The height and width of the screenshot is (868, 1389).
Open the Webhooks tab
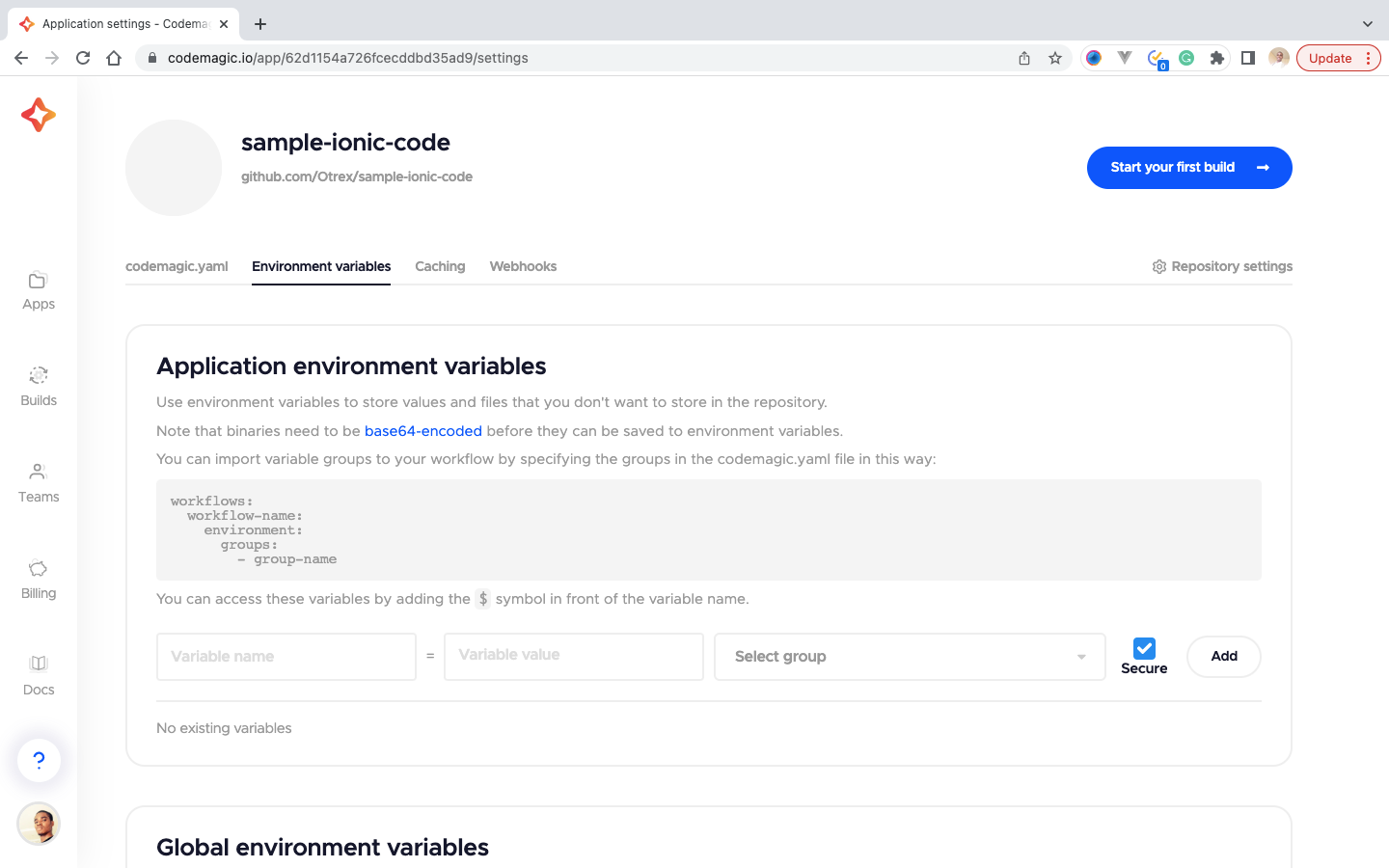tap(523, 266)
